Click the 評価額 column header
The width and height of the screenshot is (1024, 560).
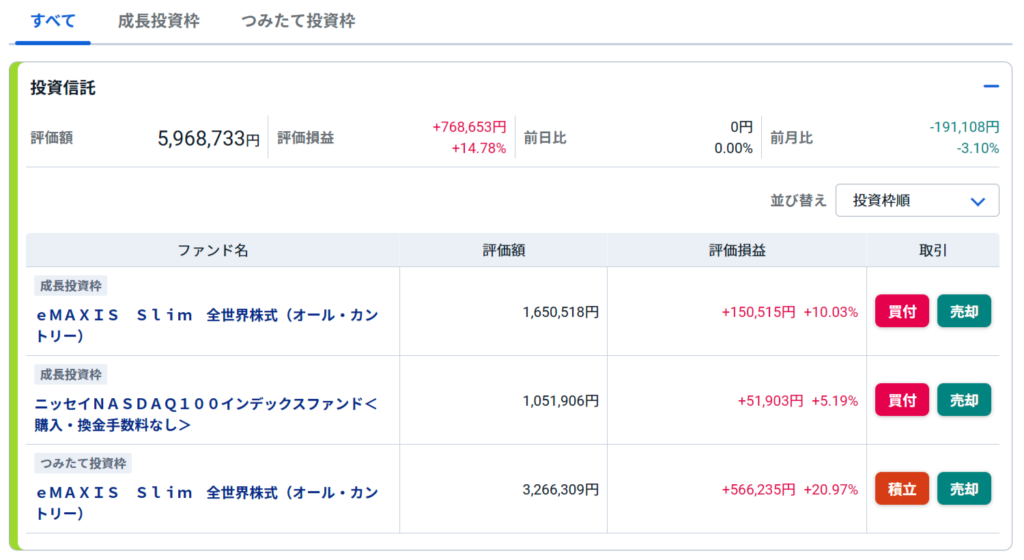coord(504,251)
